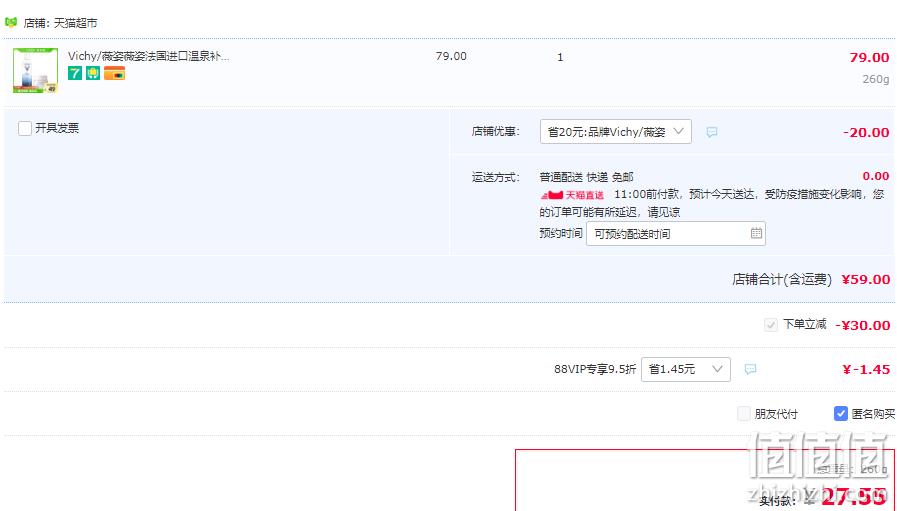Open the Vichy/薇姿 product title link
The image size is (897, 511).
pyautogui.click(x=149, y=56)
